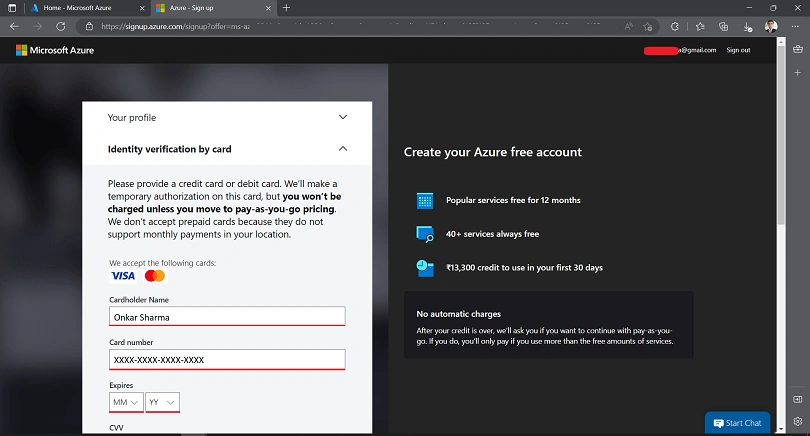Image resolution: width=810 pixels, height=436 pixels.
Task: Open the browser extensions puzzle icon
Action: tap(675, 26)
